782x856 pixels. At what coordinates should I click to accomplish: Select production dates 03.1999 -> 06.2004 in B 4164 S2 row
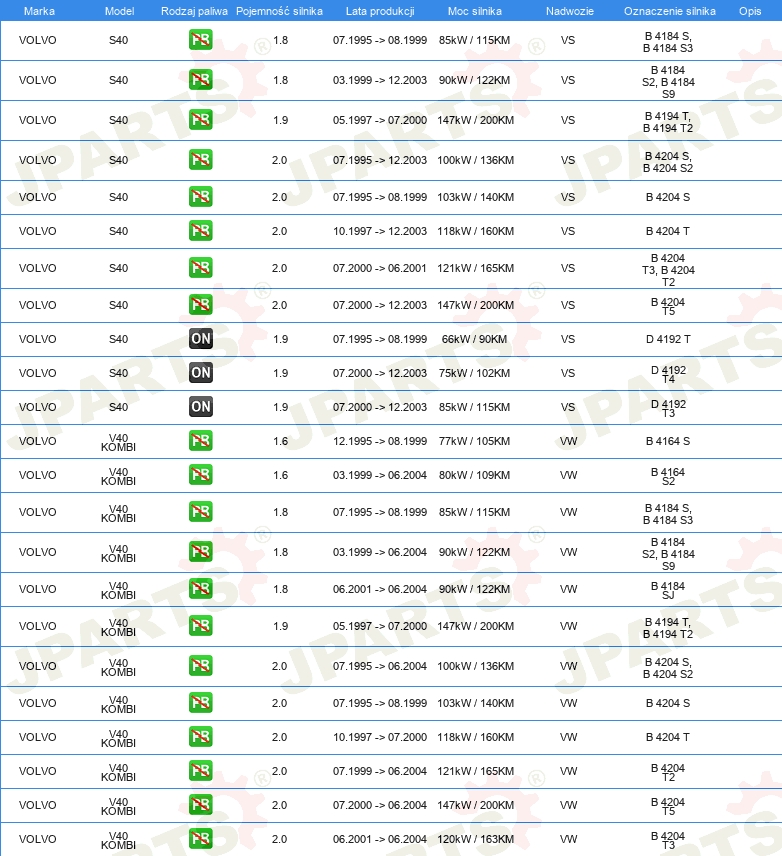point(380,475)
